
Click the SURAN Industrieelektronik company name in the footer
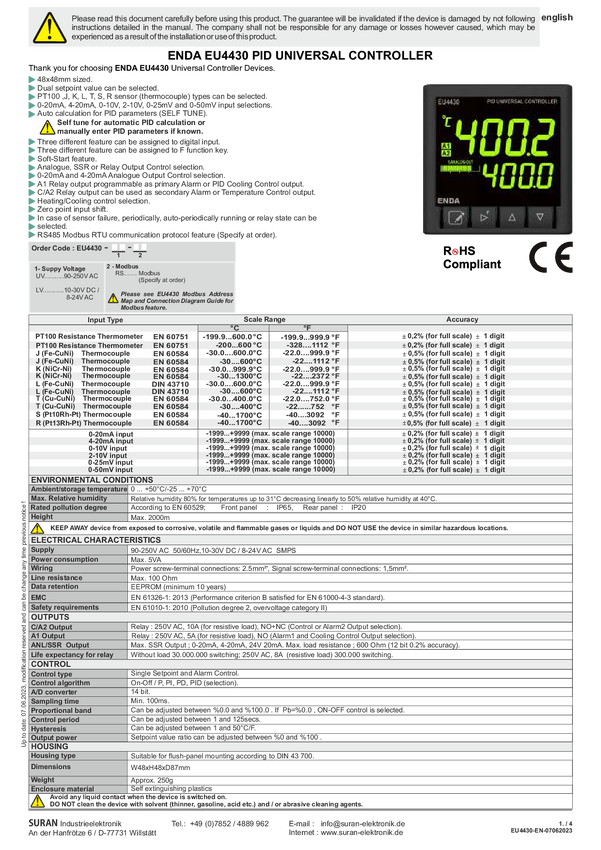tap(75, 823)
